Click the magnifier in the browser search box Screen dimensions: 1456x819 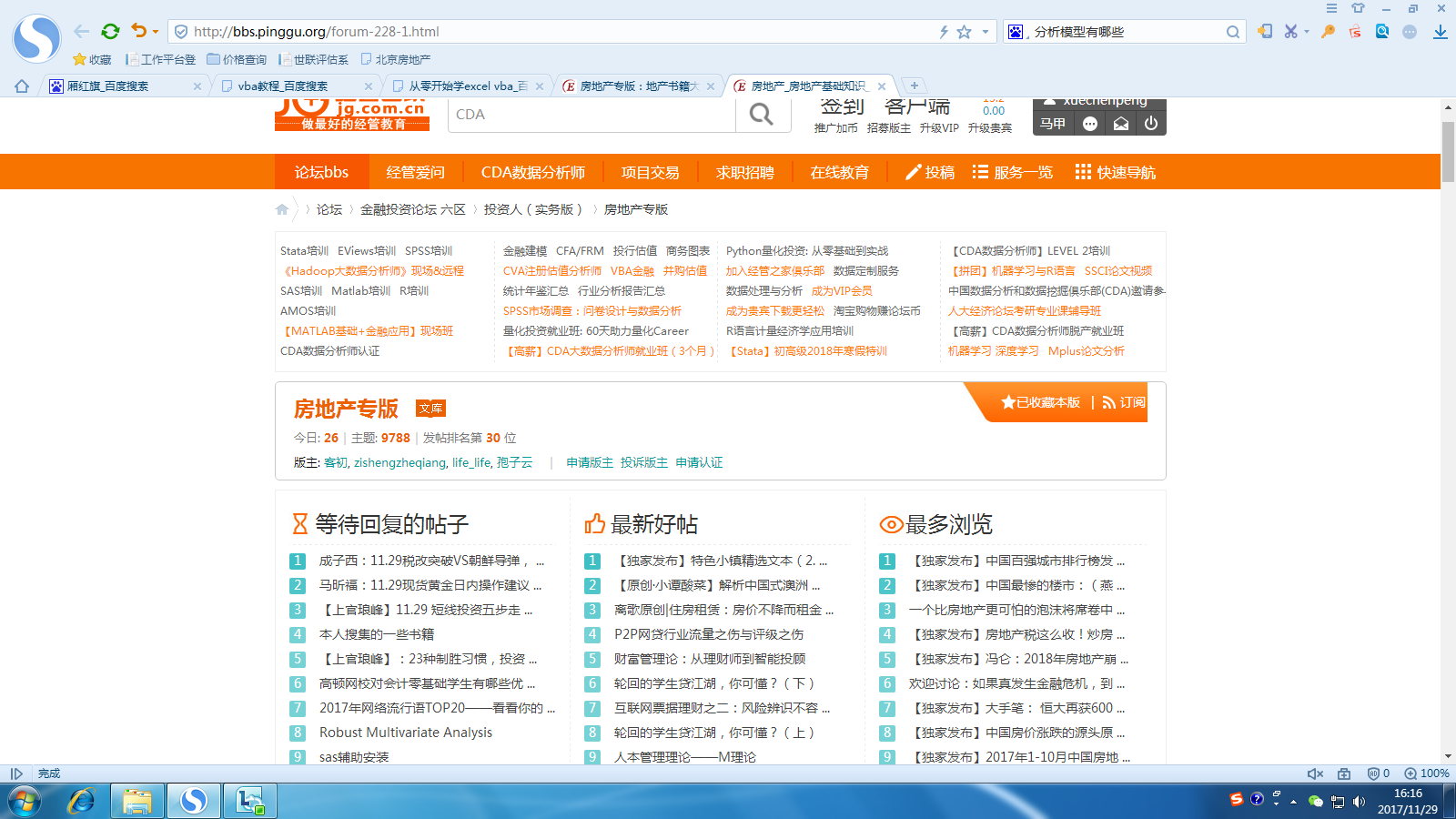[1233, 32]
